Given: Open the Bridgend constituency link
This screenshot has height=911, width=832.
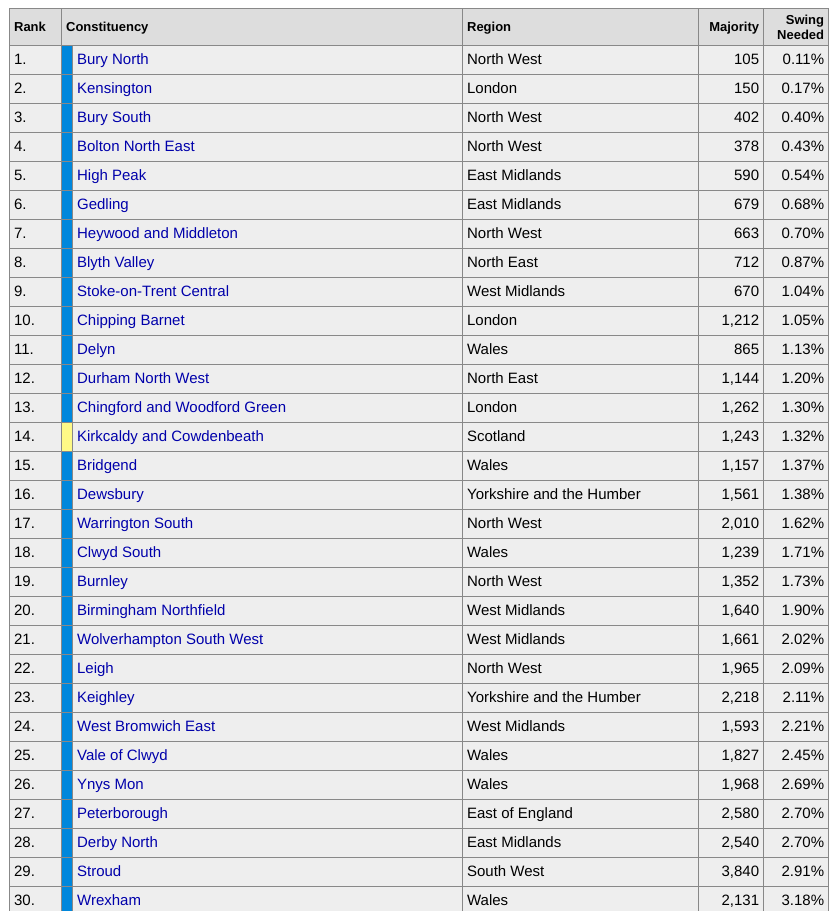Looking at the screenshot, I should (x=107, y=465).
